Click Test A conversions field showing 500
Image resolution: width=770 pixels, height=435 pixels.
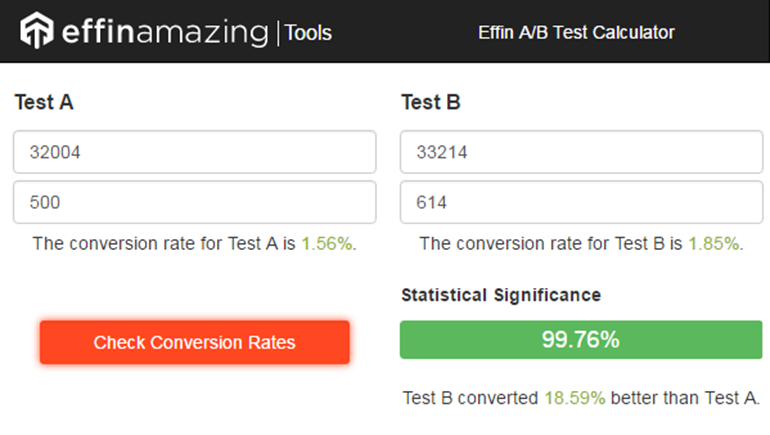[194, 202]
